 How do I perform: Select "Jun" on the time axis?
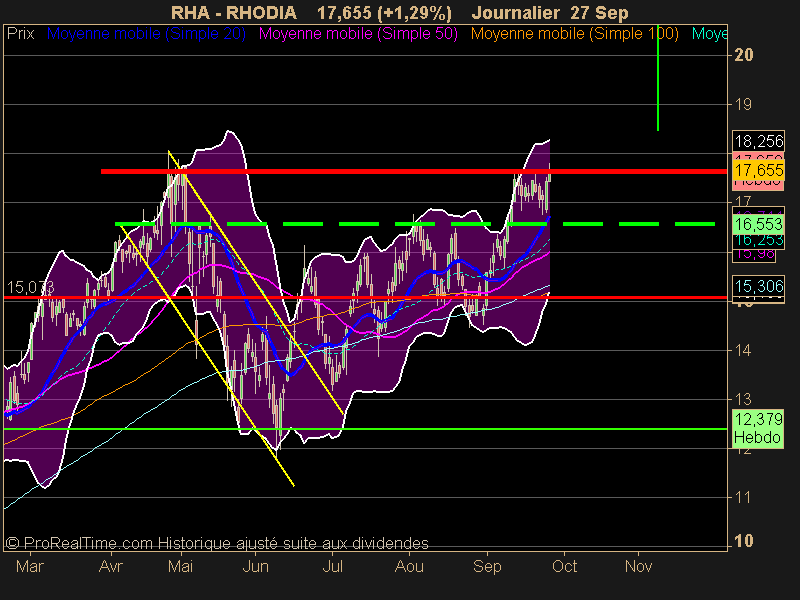click(x=255, y=566)
